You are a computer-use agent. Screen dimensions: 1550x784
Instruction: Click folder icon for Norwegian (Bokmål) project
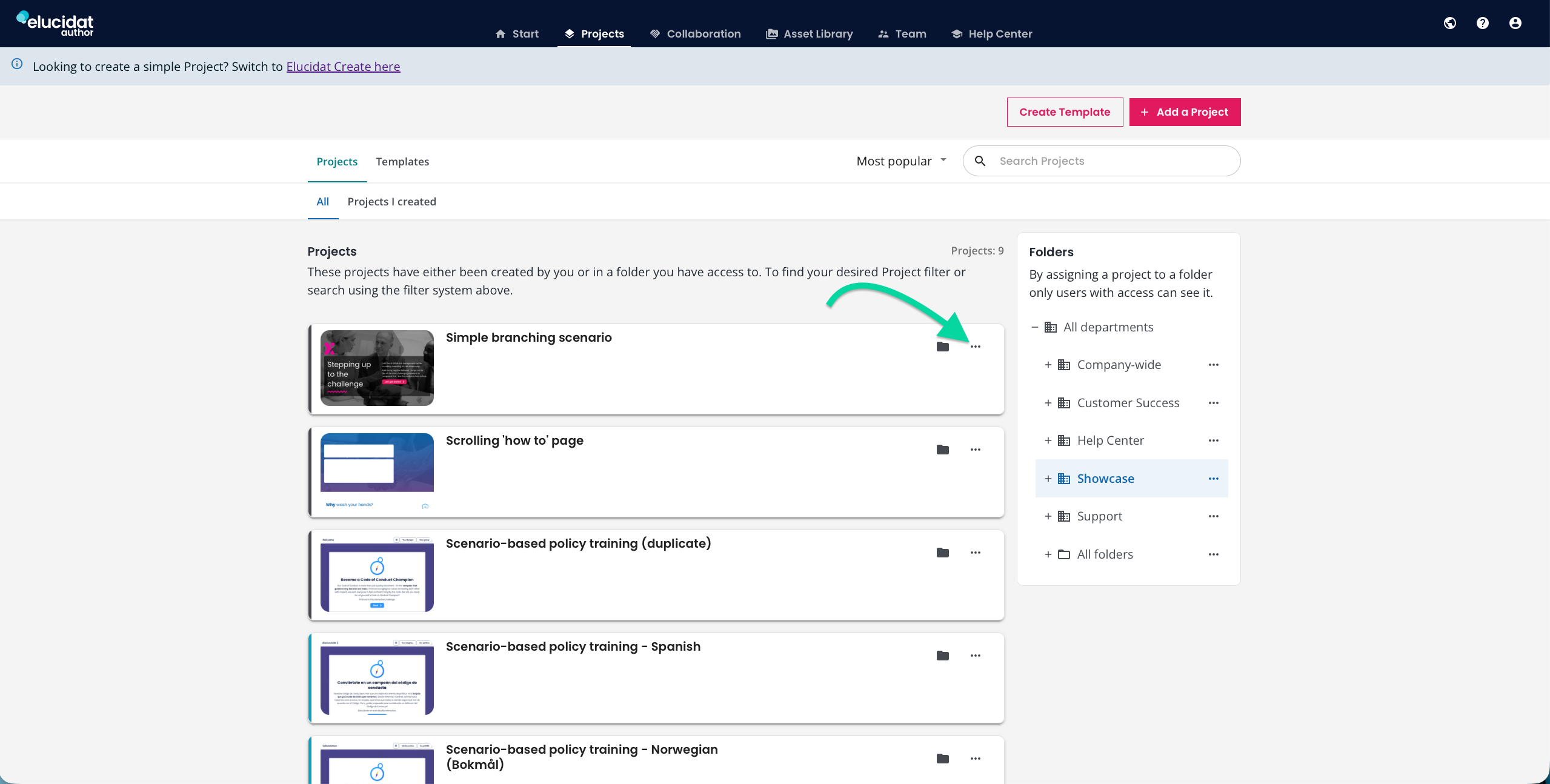(942, 759)
